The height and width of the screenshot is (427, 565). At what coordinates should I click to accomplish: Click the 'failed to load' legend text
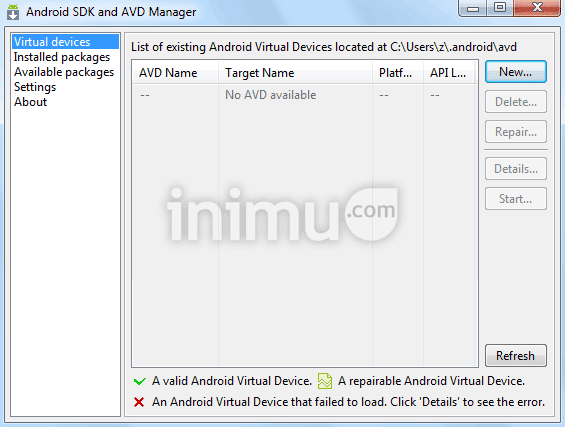(348, 402)
